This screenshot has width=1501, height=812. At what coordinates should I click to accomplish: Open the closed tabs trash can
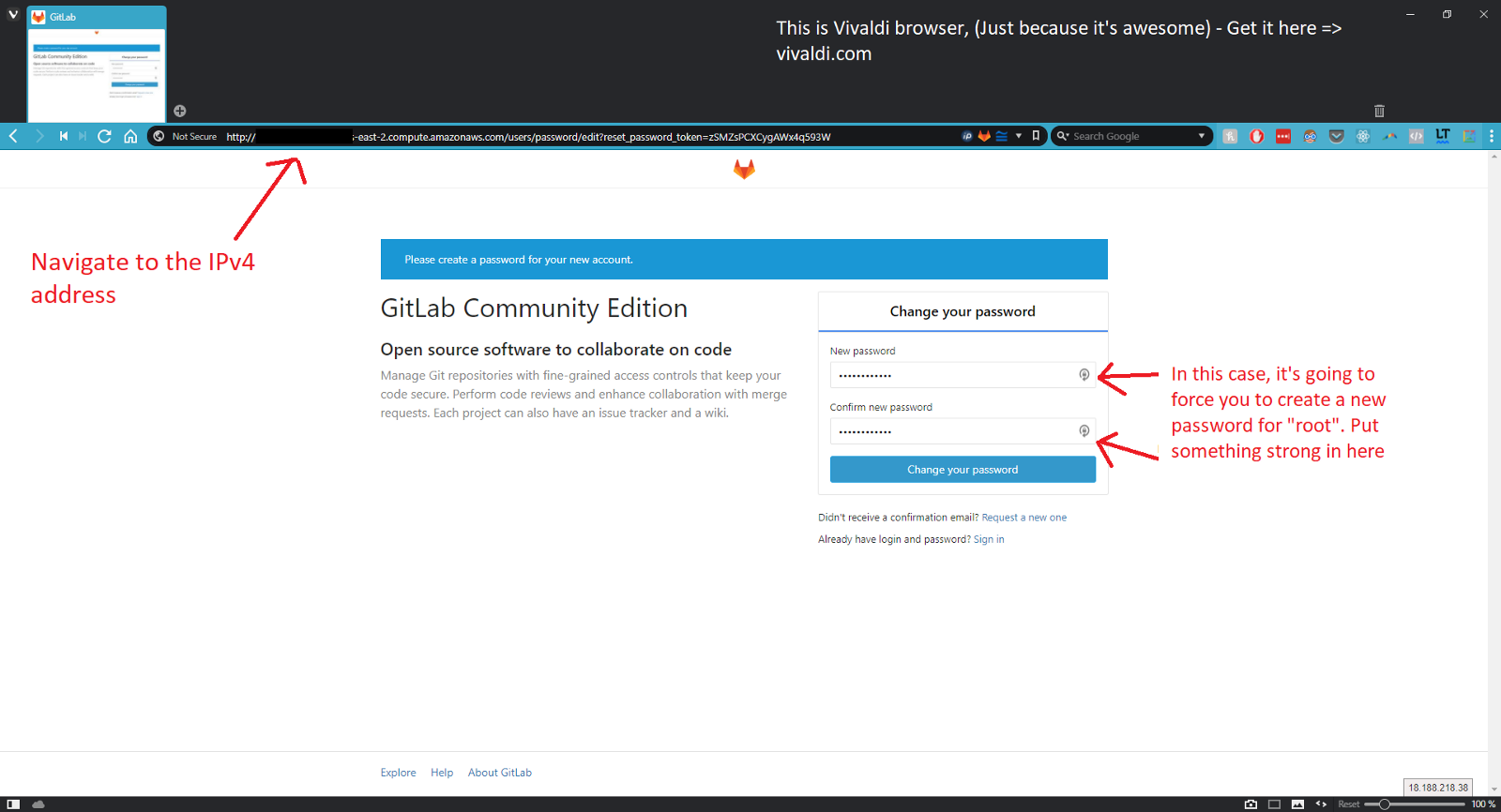point(1379,111)
